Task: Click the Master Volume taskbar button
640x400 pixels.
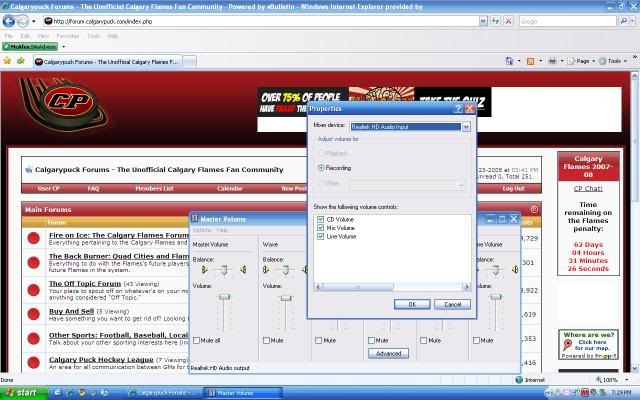Action: point(243,393)
